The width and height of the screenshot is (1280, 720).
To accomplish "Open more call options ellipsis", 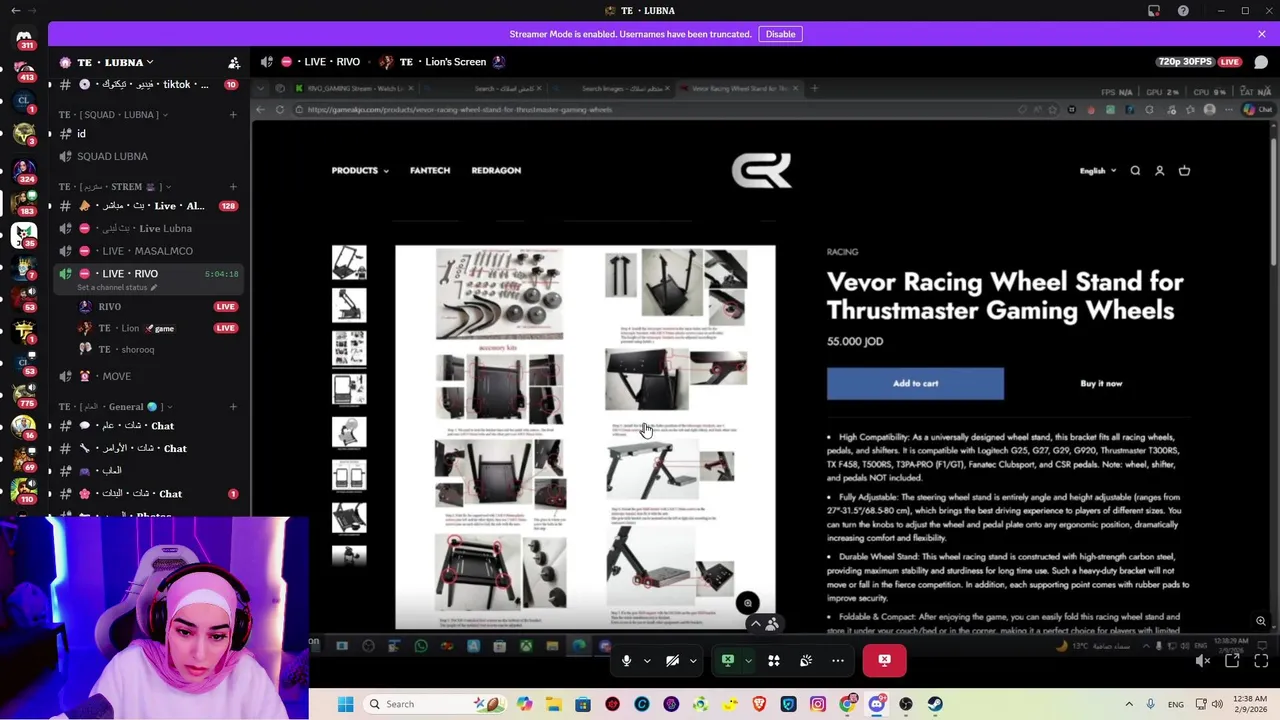I will pyautogui.click(x=838, y=661).
